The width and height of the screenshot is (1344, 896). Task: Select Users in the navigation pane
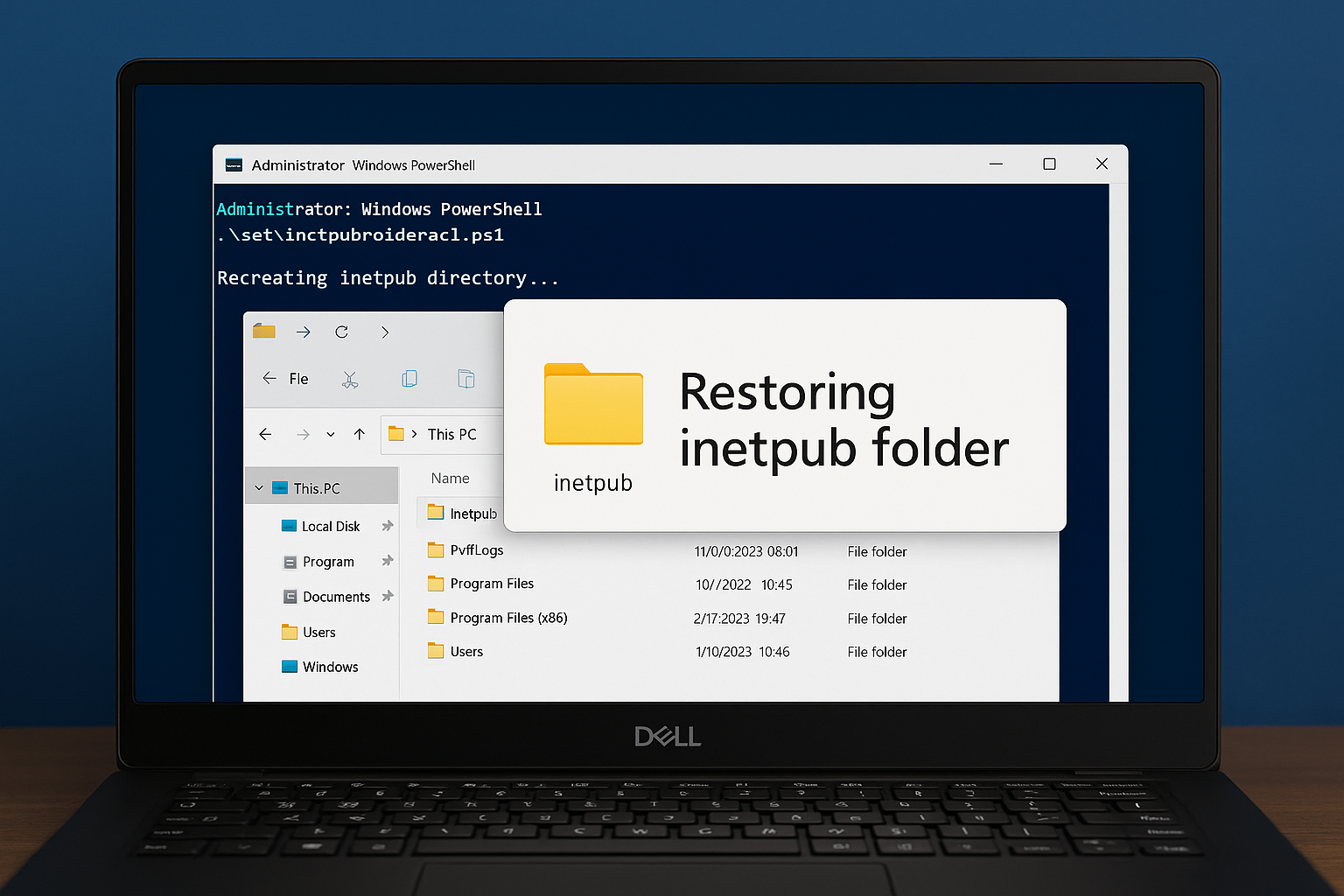318,632
